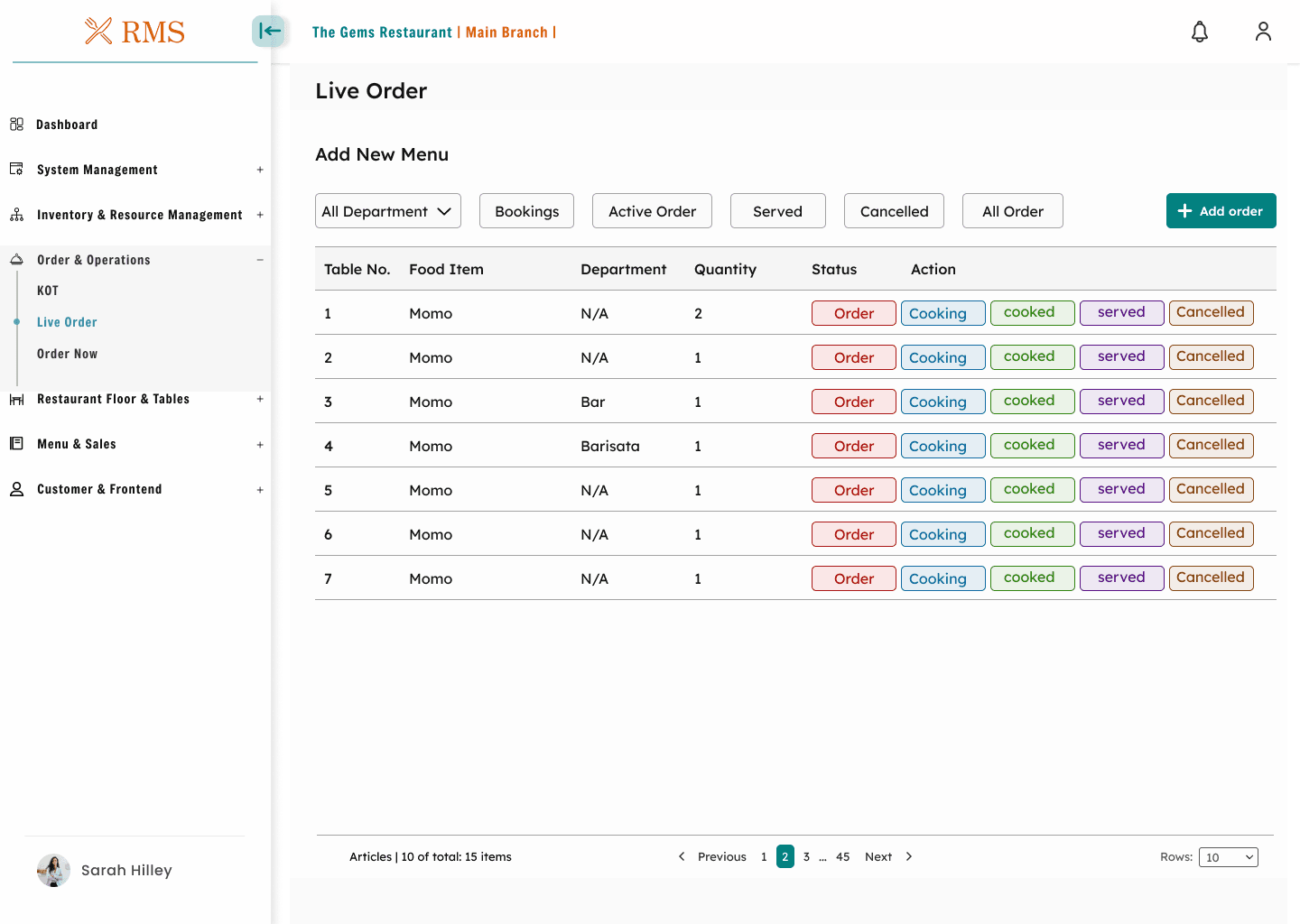This screenshot has width=1300, height=924.
Task: Click the Add order button
Action: pos(1221,211)
